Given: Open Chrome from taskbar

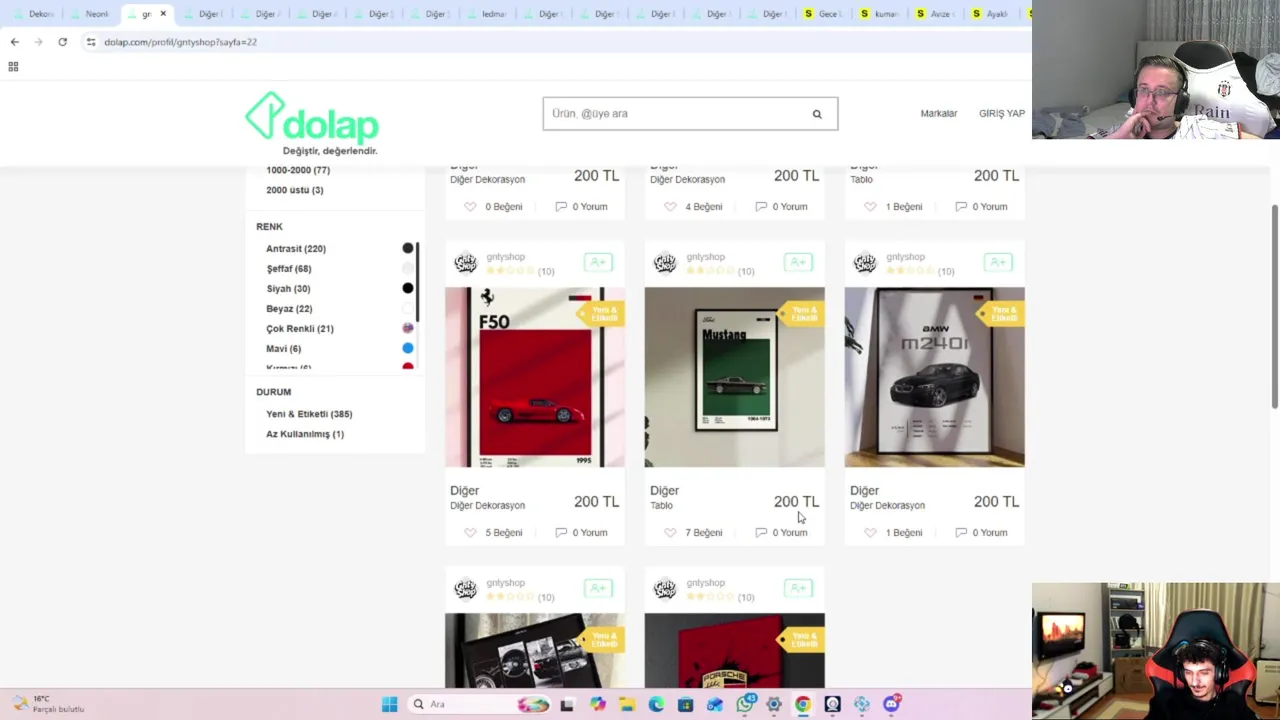Looking at the screenshot, I should tap(803, 704).
